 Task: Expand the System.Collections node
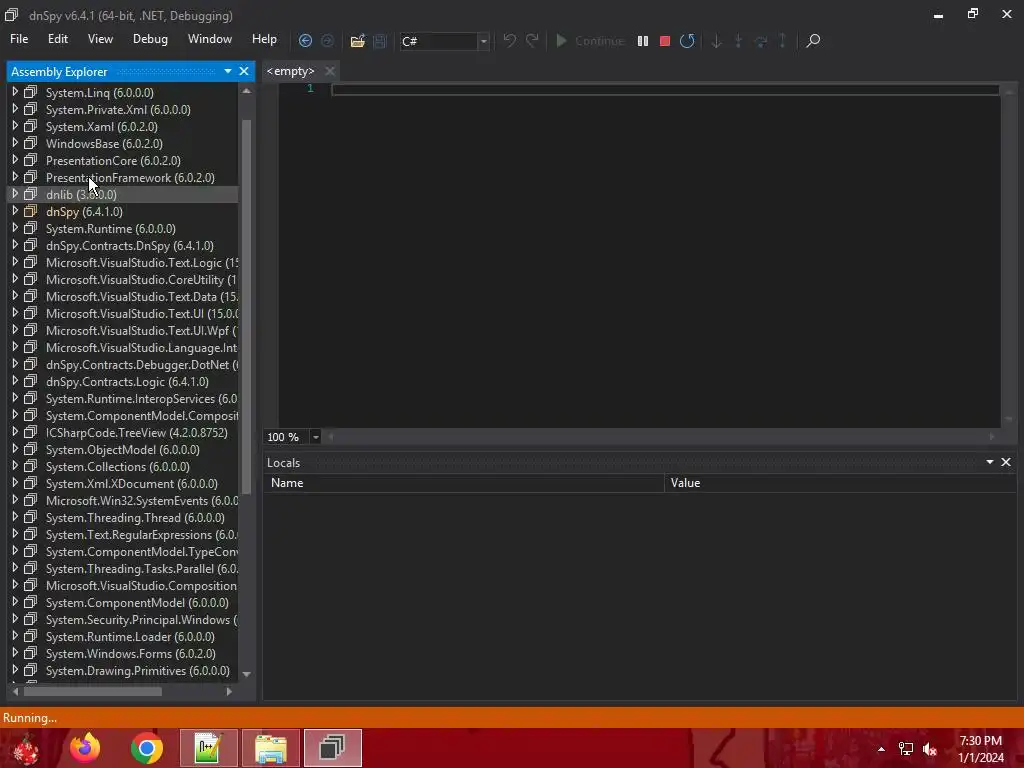point(14,466)
